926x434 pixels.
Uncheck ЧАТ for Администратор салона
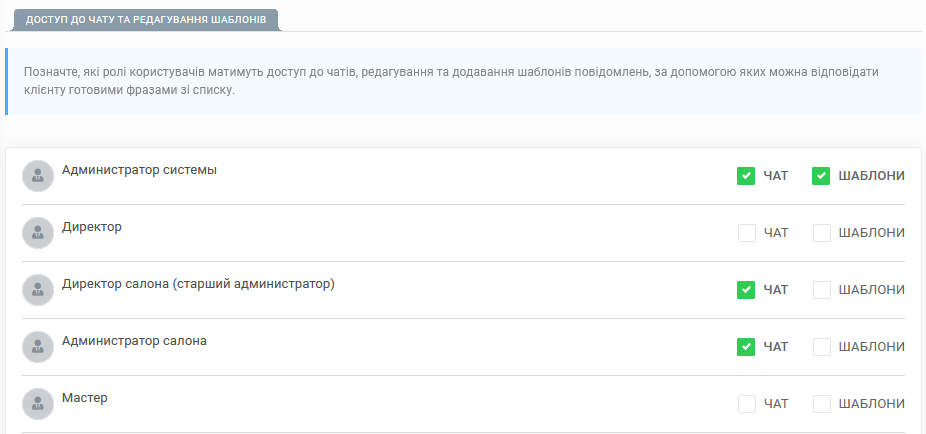(x=746, y=347)
